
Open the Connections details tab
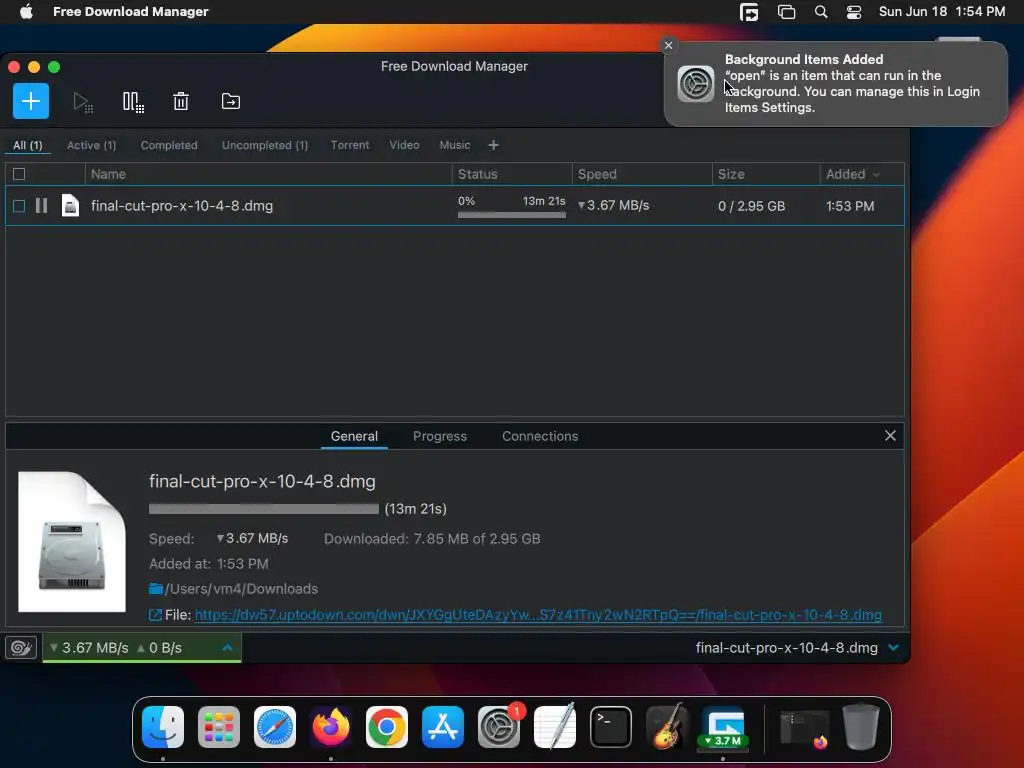540,436
